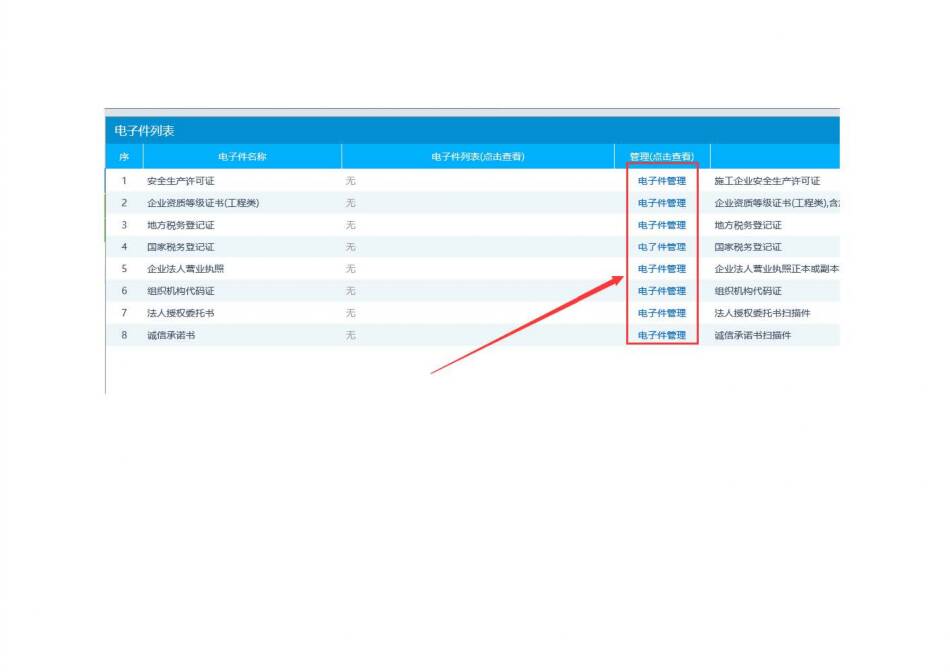The width and height of the screenshot is (950, 672).
Task: Select row number 3 in the 序 column
Action: (x=124, y=225)
